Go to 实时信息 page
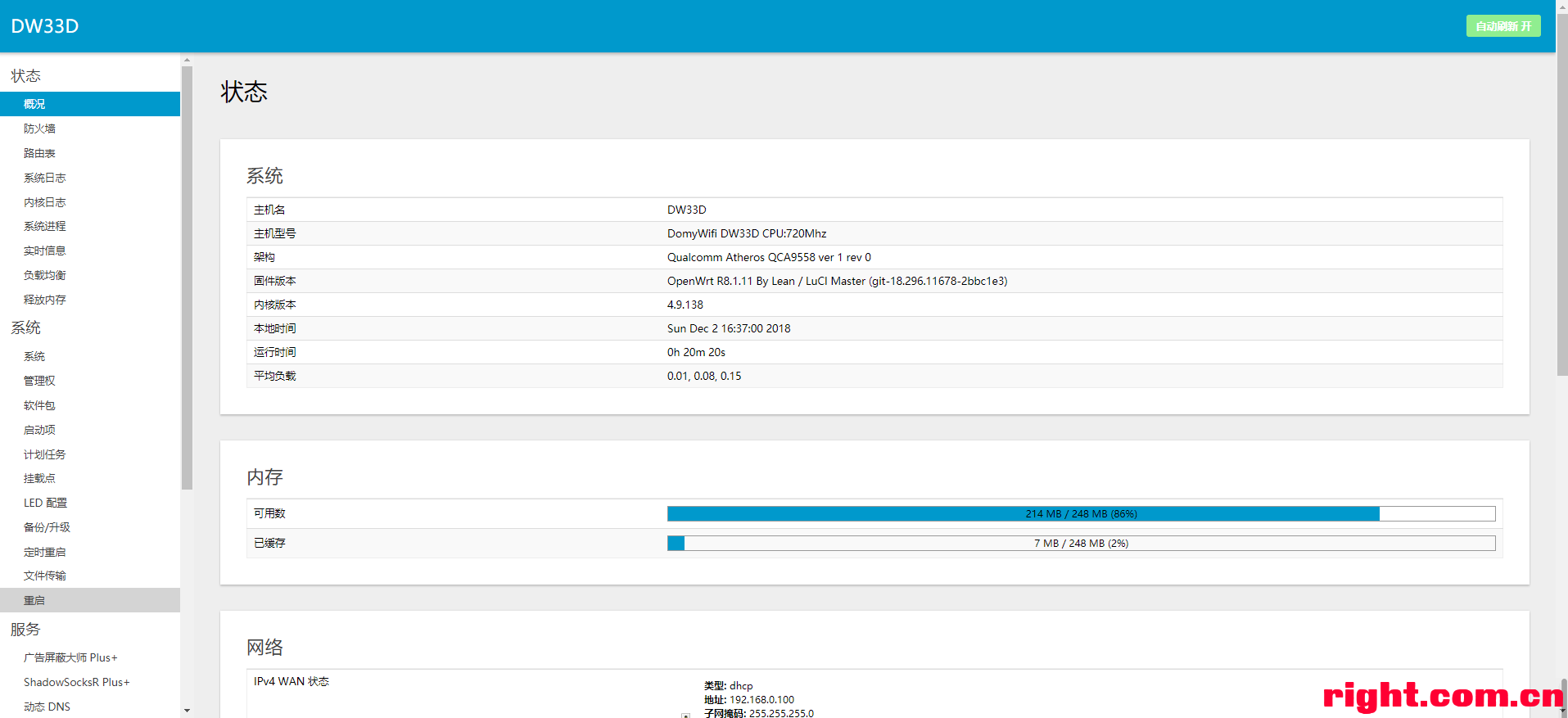The height and width of the screenshot is (718, 1568). click(x=44, y=251)
